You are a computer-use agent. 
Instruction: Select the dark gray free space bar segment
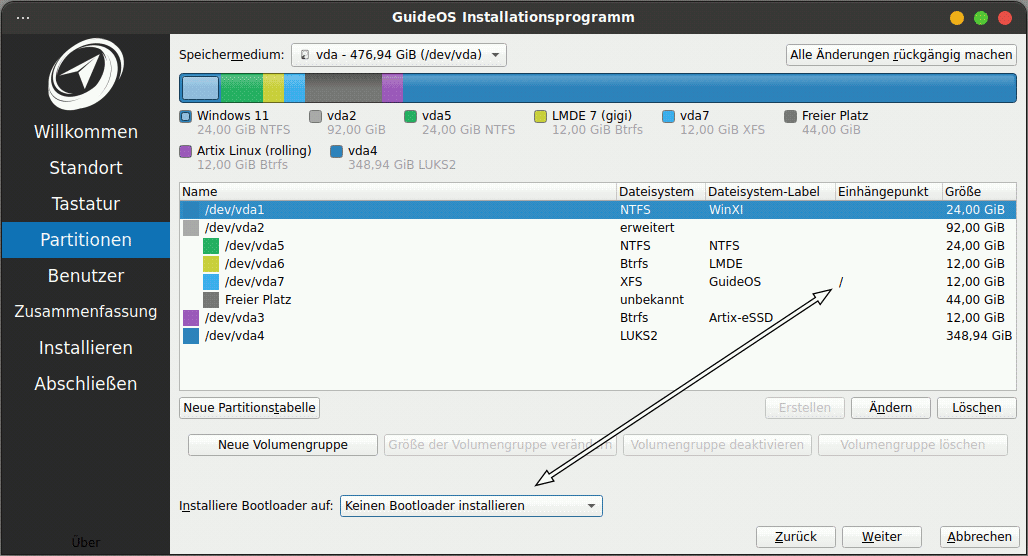344,88
